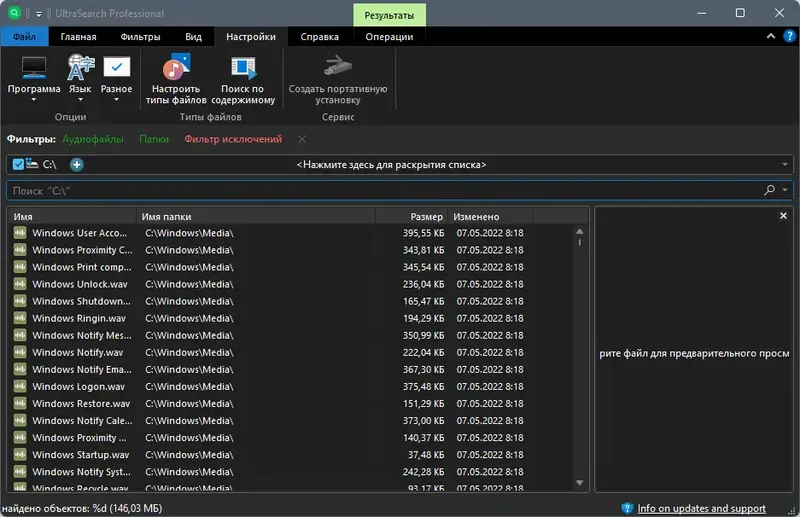Sort by the Изменено column header
The width and height of the screenshot is (800, 517).
(x=490, y=216)
